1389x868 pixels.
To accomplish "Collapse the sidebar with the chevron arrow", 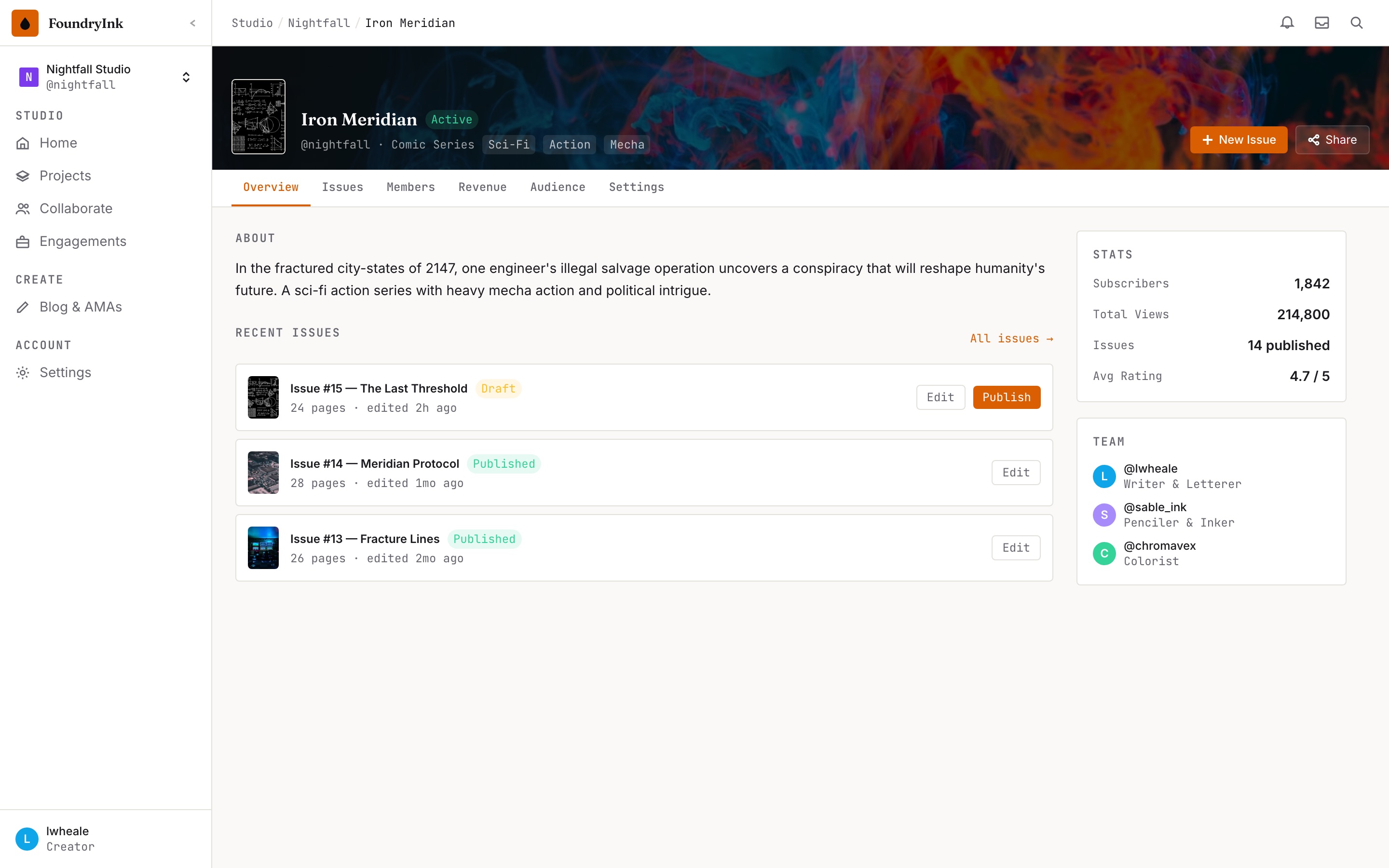I will point(193,23).
